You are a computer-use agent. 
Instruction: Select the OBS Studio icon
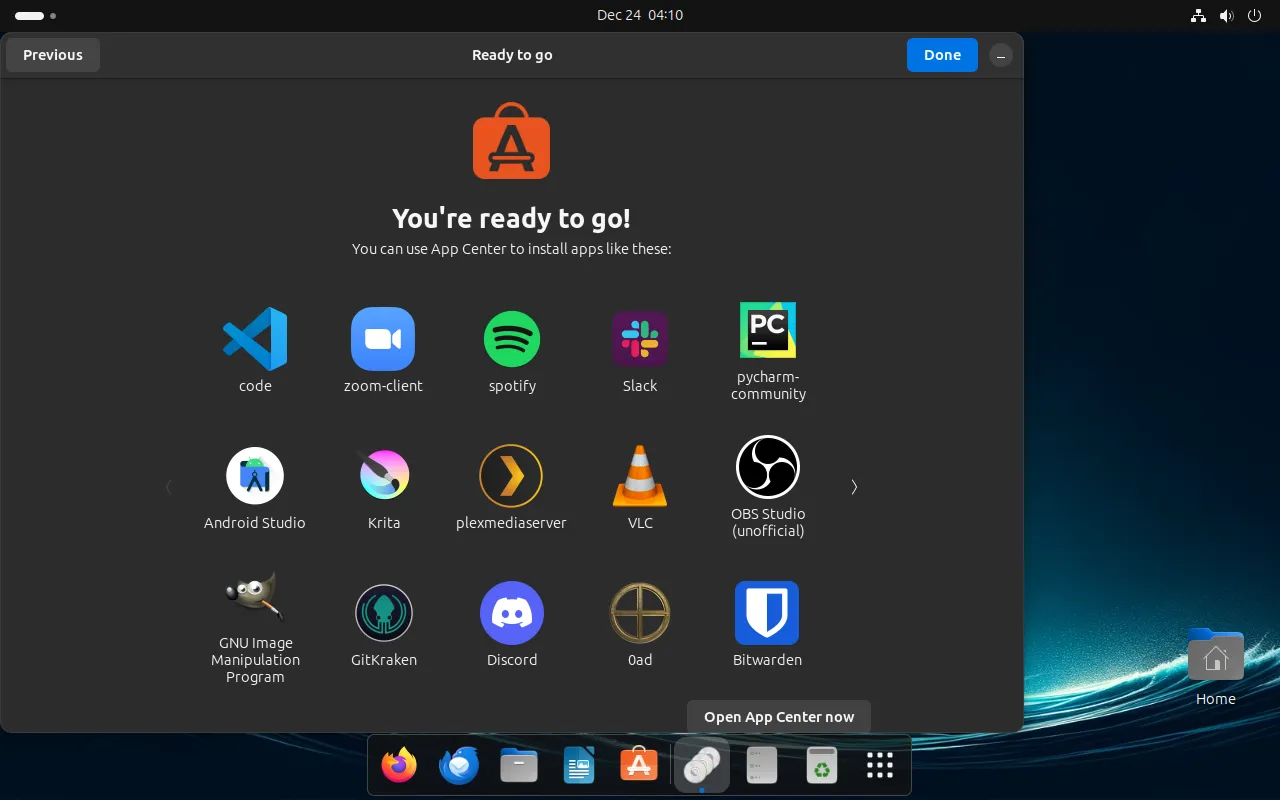click(768, 467)
